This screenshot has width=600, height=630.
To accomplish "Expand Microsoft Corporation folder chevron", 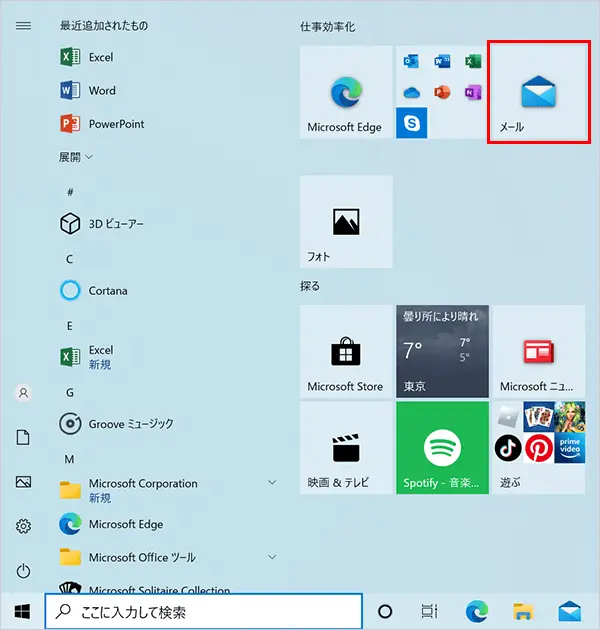I will tap(272, 482).
